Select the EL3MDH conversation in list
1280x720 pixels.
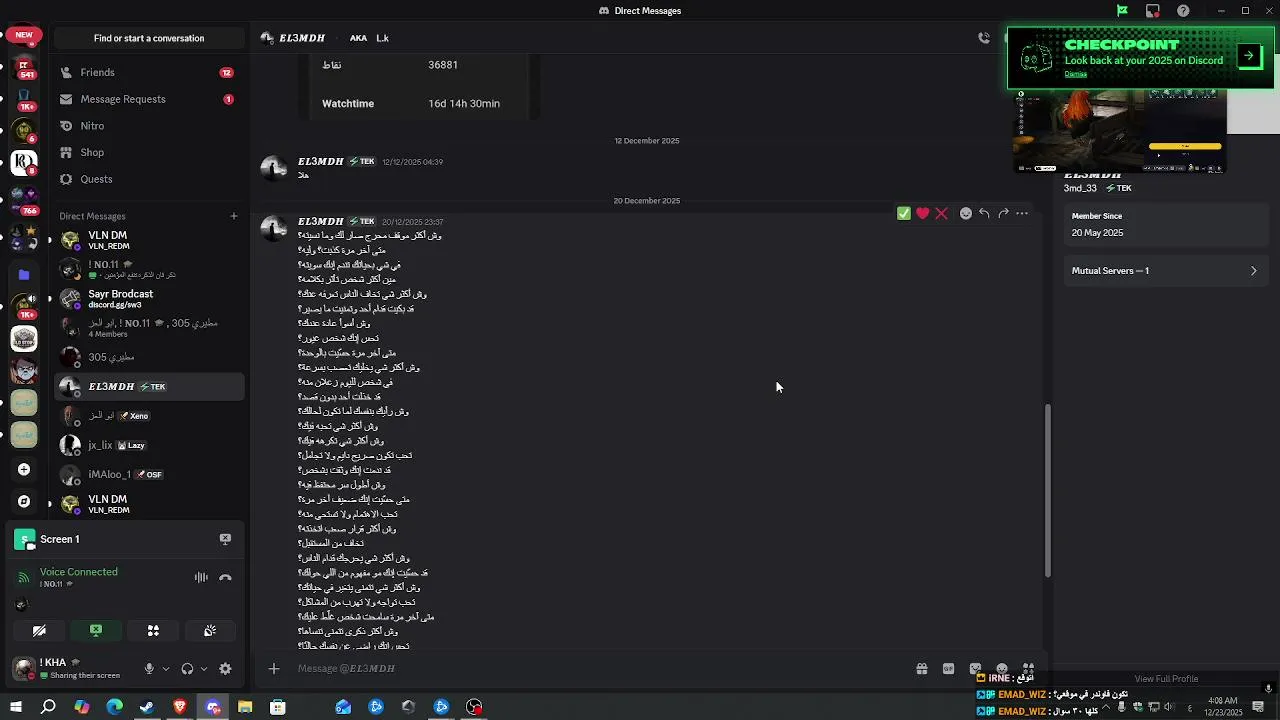[x=149, y=386]
